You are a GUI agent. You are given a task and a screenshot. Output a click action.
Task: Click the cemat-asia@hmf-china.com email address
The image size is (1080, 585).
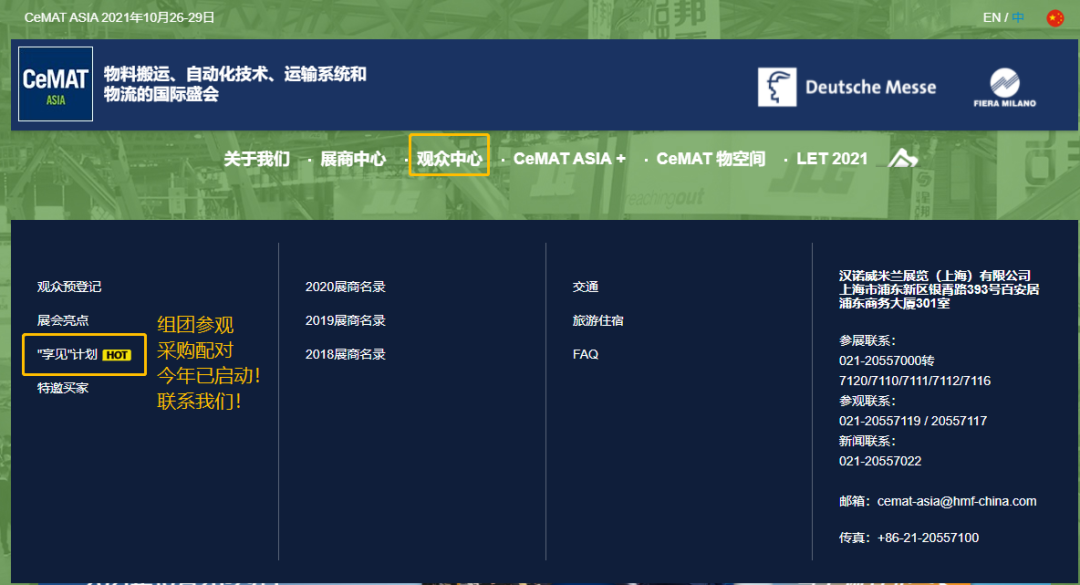[956, 501]
